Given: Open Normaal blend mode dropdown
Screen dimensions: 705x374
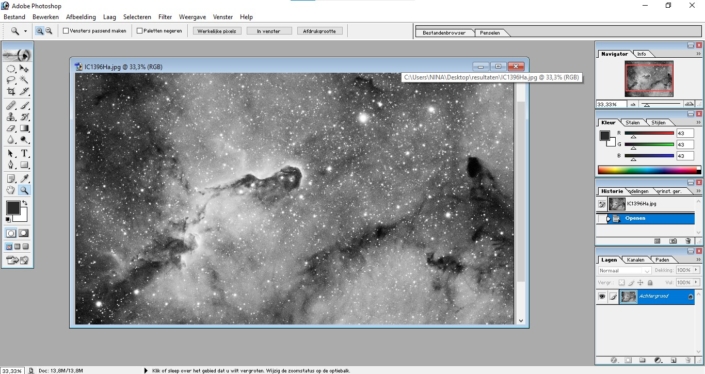Looking at the screenshot, I should point(625,271).
